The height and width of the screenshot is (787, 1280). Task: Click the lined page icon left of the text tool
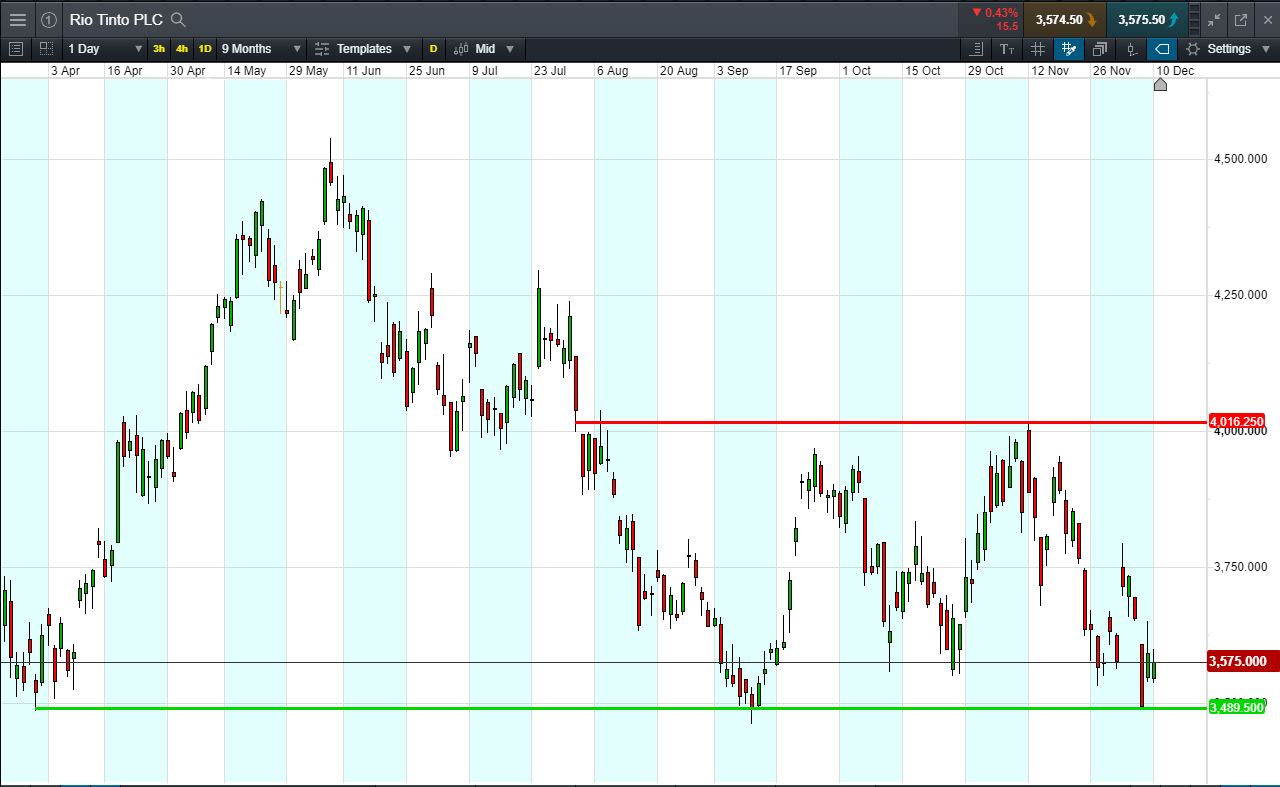(977, 49)
